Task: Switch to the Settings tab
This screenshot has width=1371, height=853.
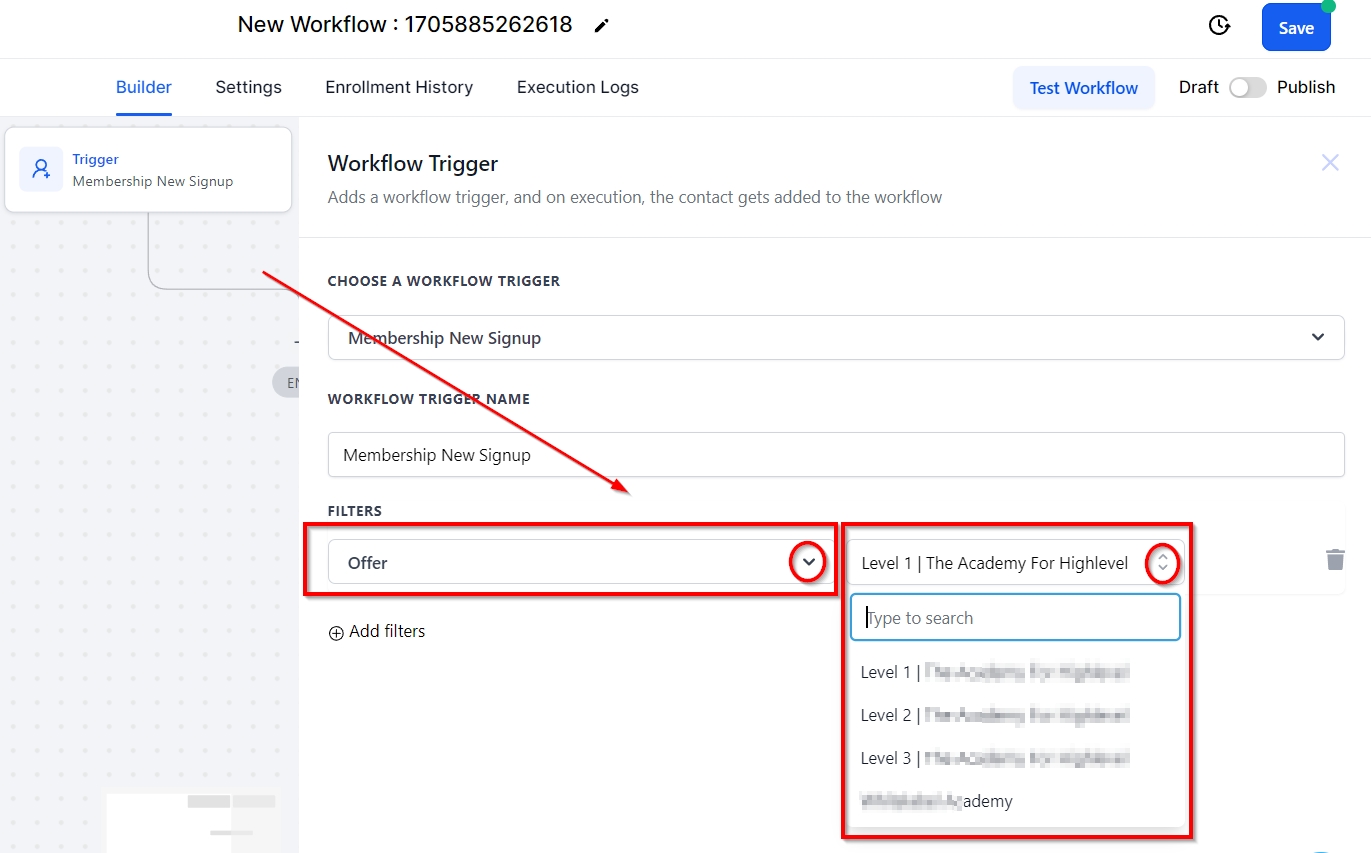Action: click(248, 88)
